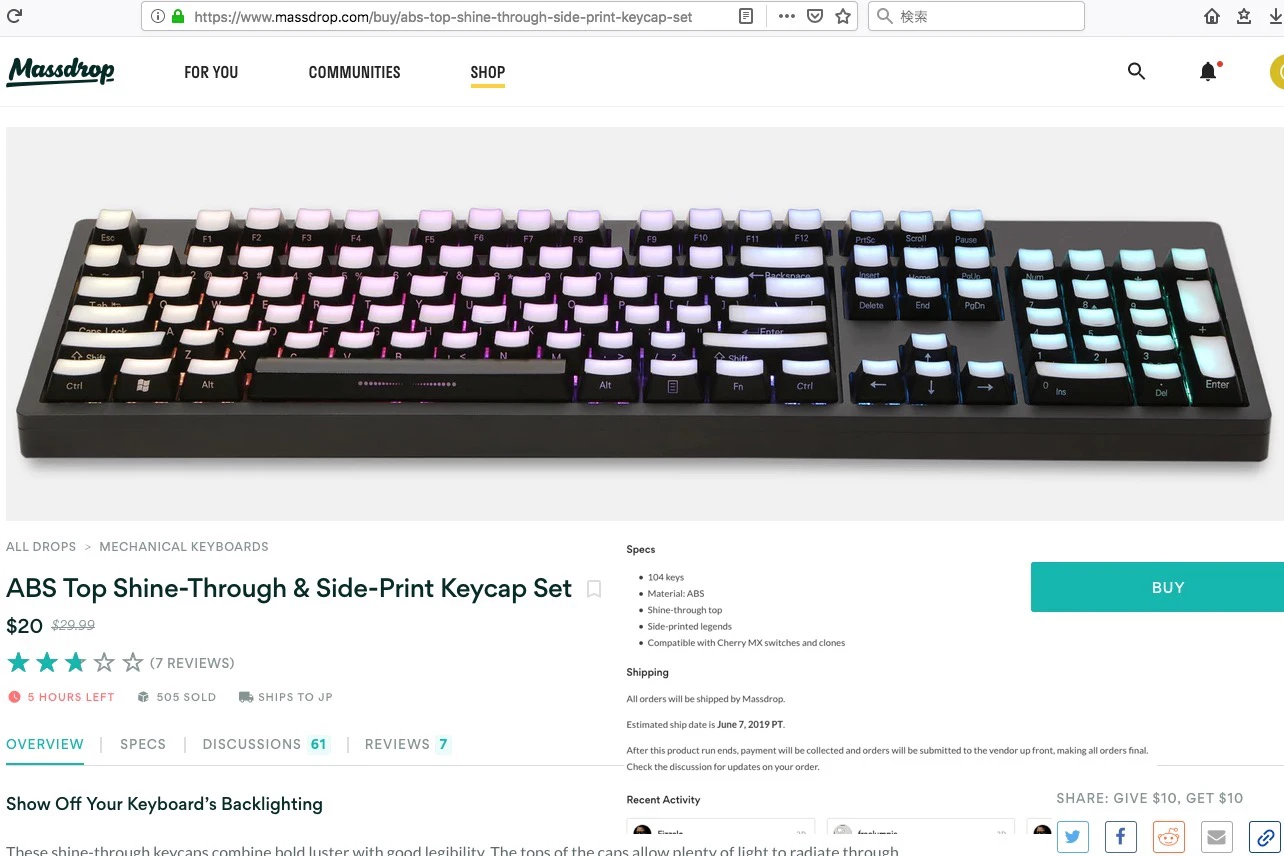Open the COMMUNITIES menu
Viewport: 1284px width, 856px height.
pyautogui.click(x=354, y=72)
